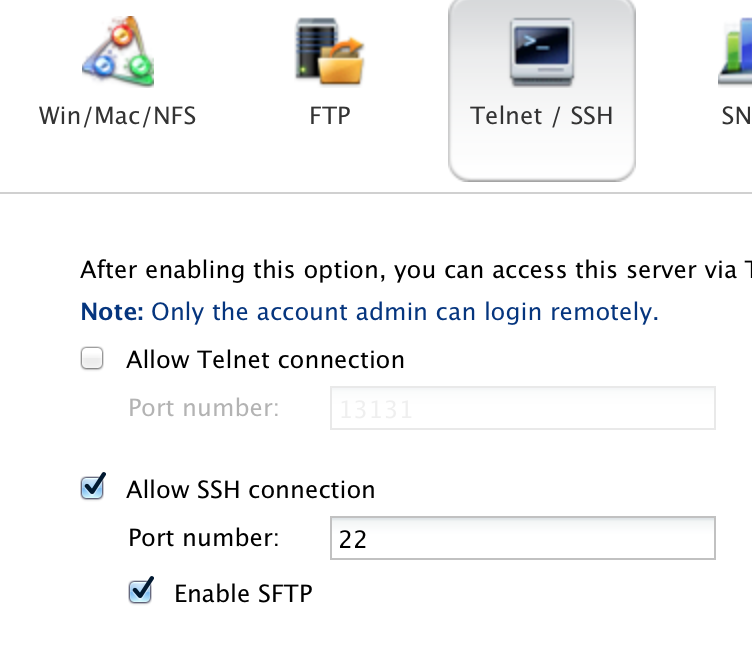
Task: Click the Allow Telnet connection label text
Action: [265, 360]
